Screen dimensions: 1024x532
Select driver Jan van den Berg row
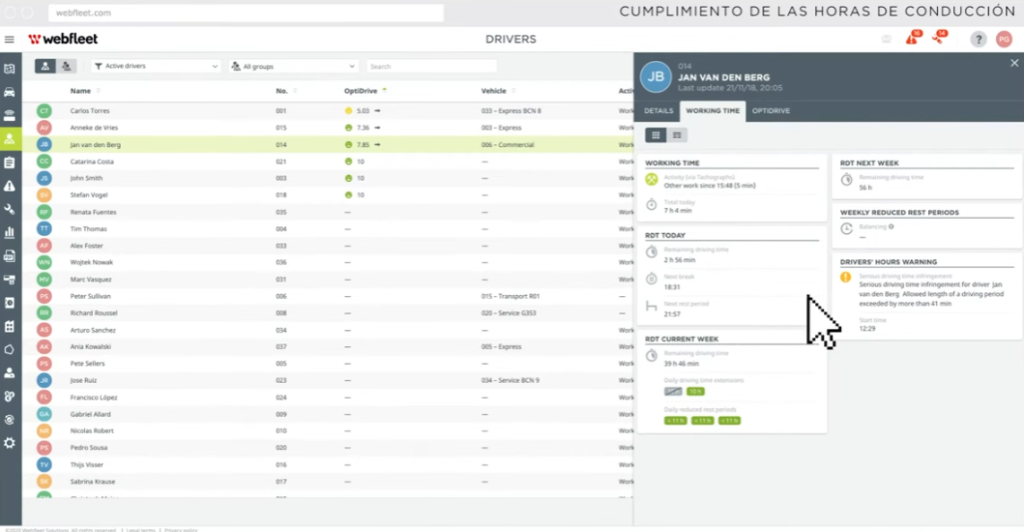[328, 145]
